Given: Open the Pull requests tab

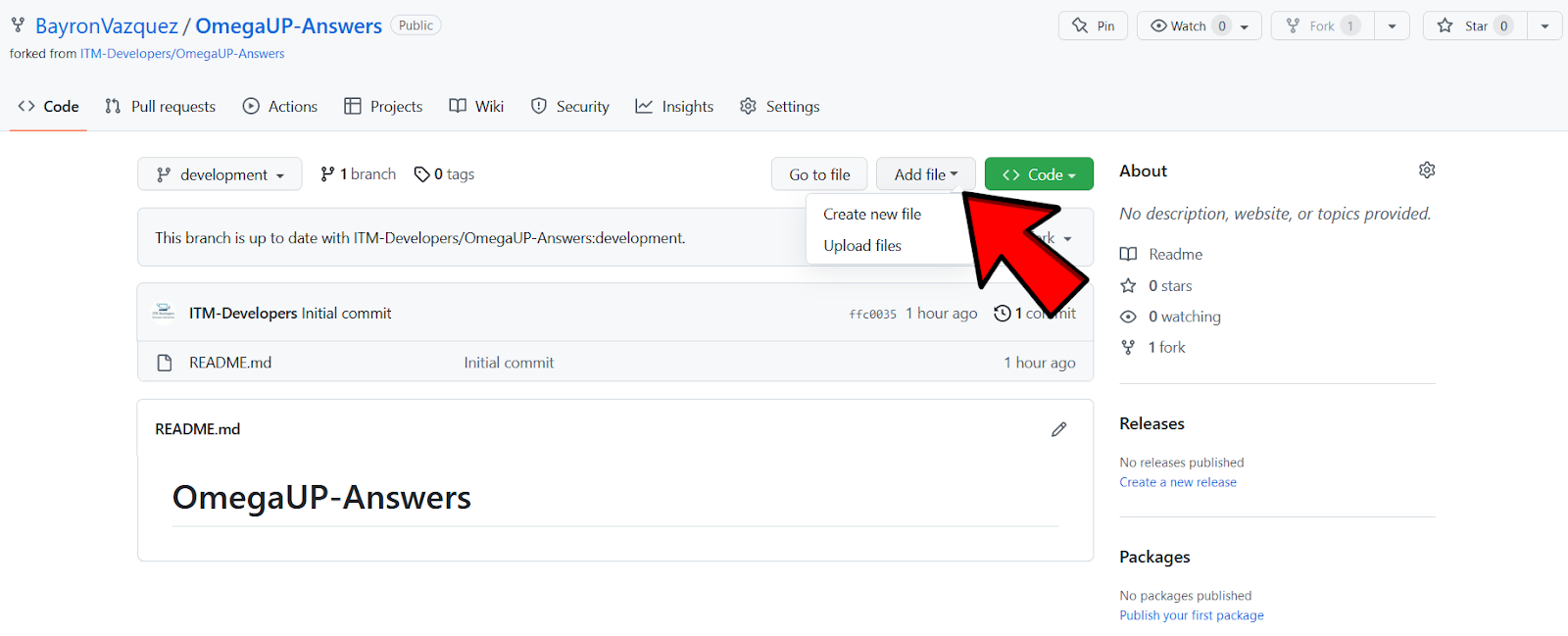Looking at the screenshot, I should click(160, 106).
